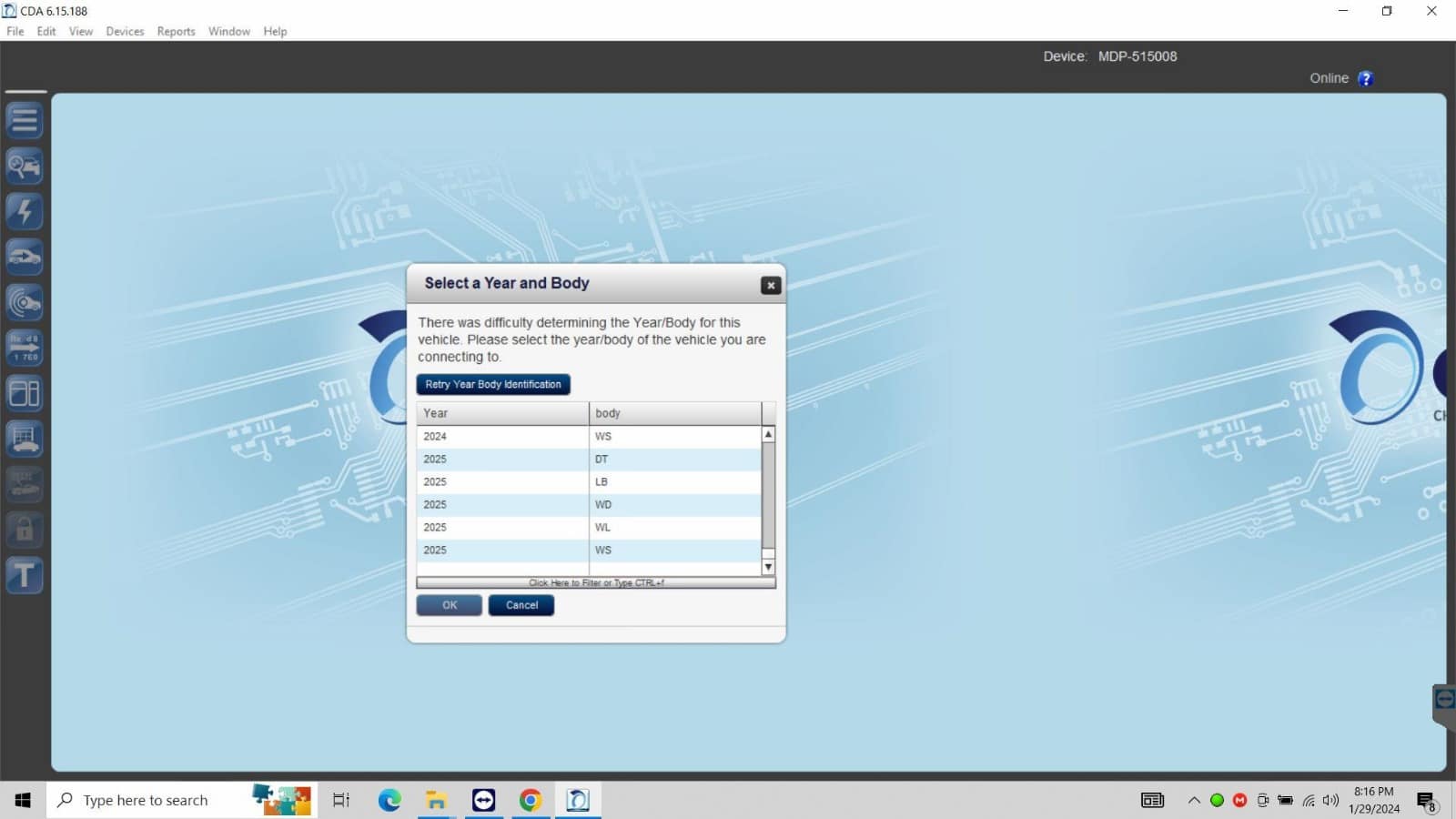
Task: Open the Devices menu
Action: (125, 31)
